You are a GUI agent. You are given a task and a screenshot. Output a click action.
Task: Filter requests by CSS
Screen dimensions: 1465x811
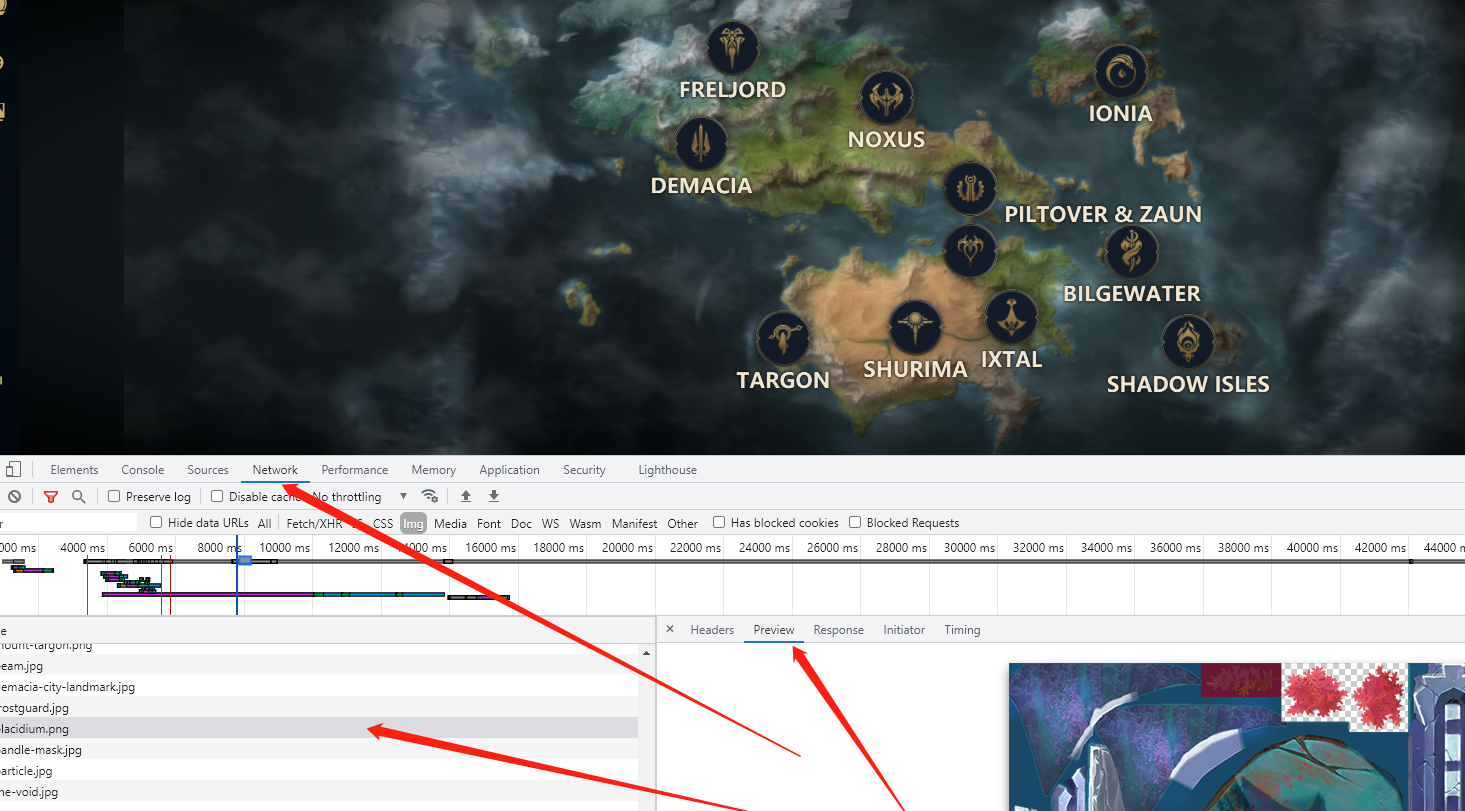(x=383, y=523)
